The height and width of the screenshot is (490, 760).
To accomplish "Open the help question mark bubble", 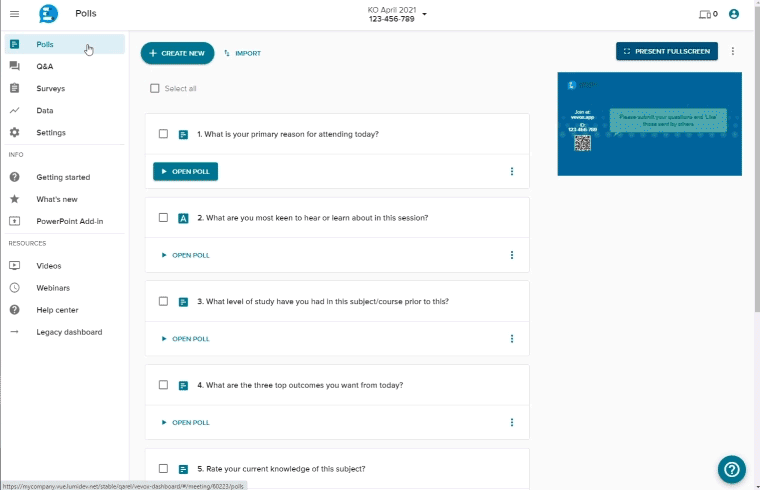I will [x=731, y=468].
